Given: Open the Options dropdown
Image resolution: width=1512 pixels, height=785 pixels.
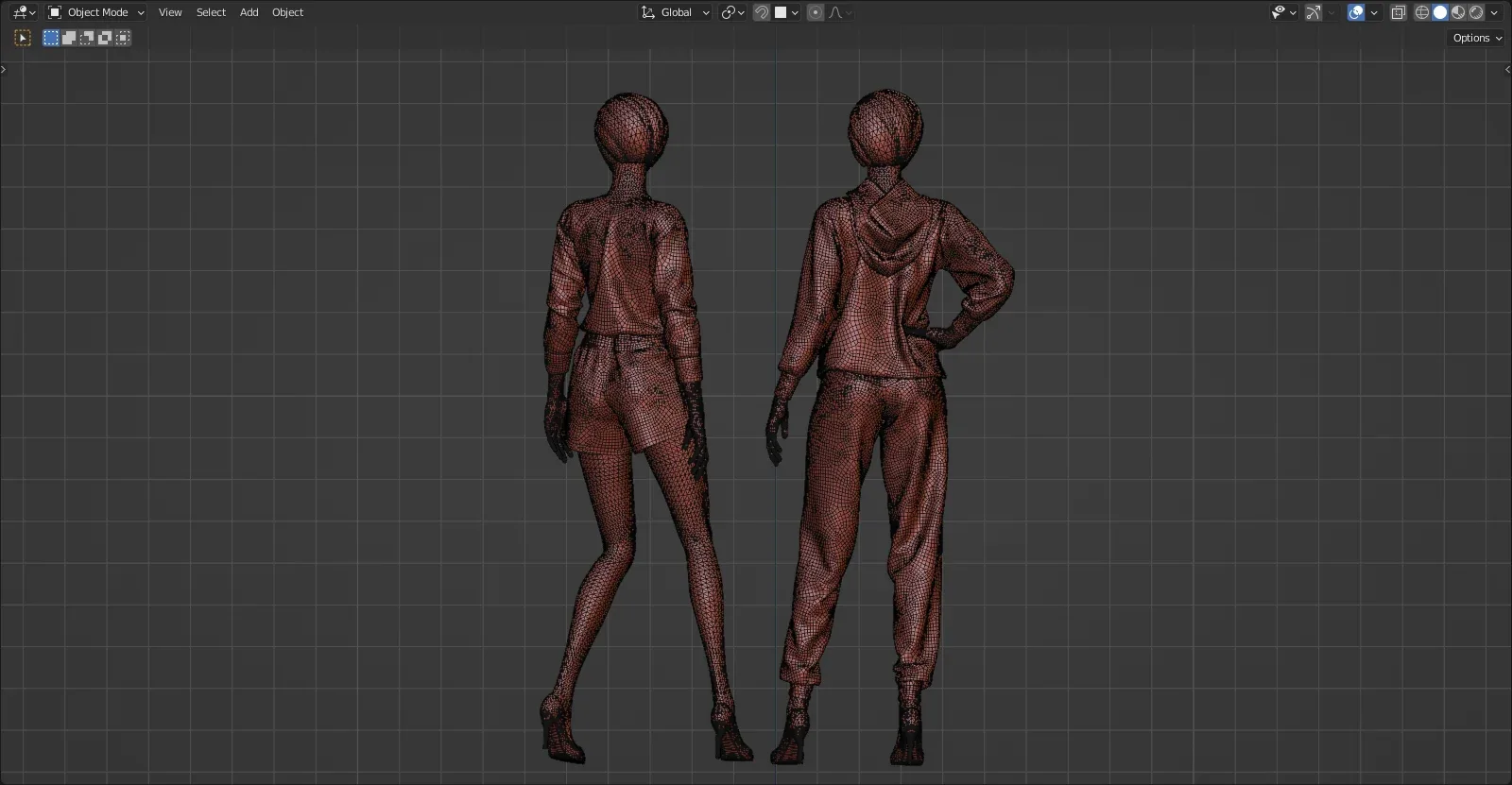Looking at the screenshot, I should click(x=1477, y=38).
